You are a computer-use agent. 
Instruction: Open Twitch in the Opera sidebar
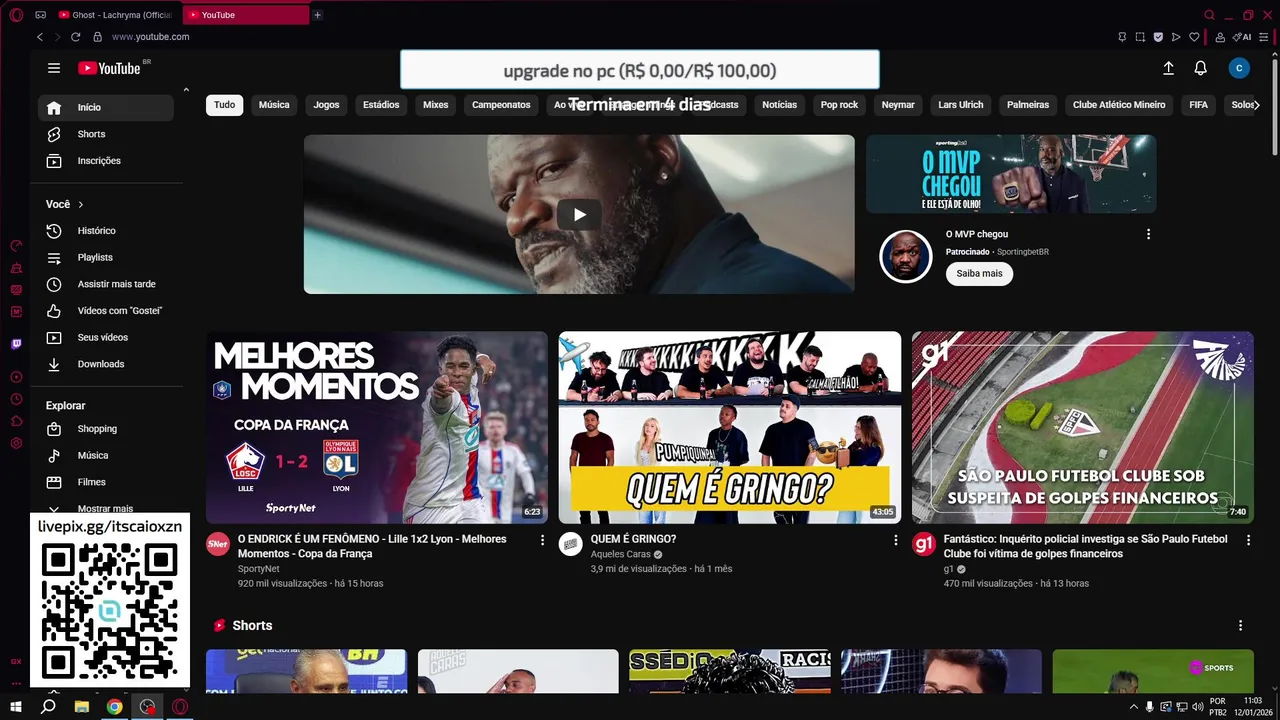point(16,344)
